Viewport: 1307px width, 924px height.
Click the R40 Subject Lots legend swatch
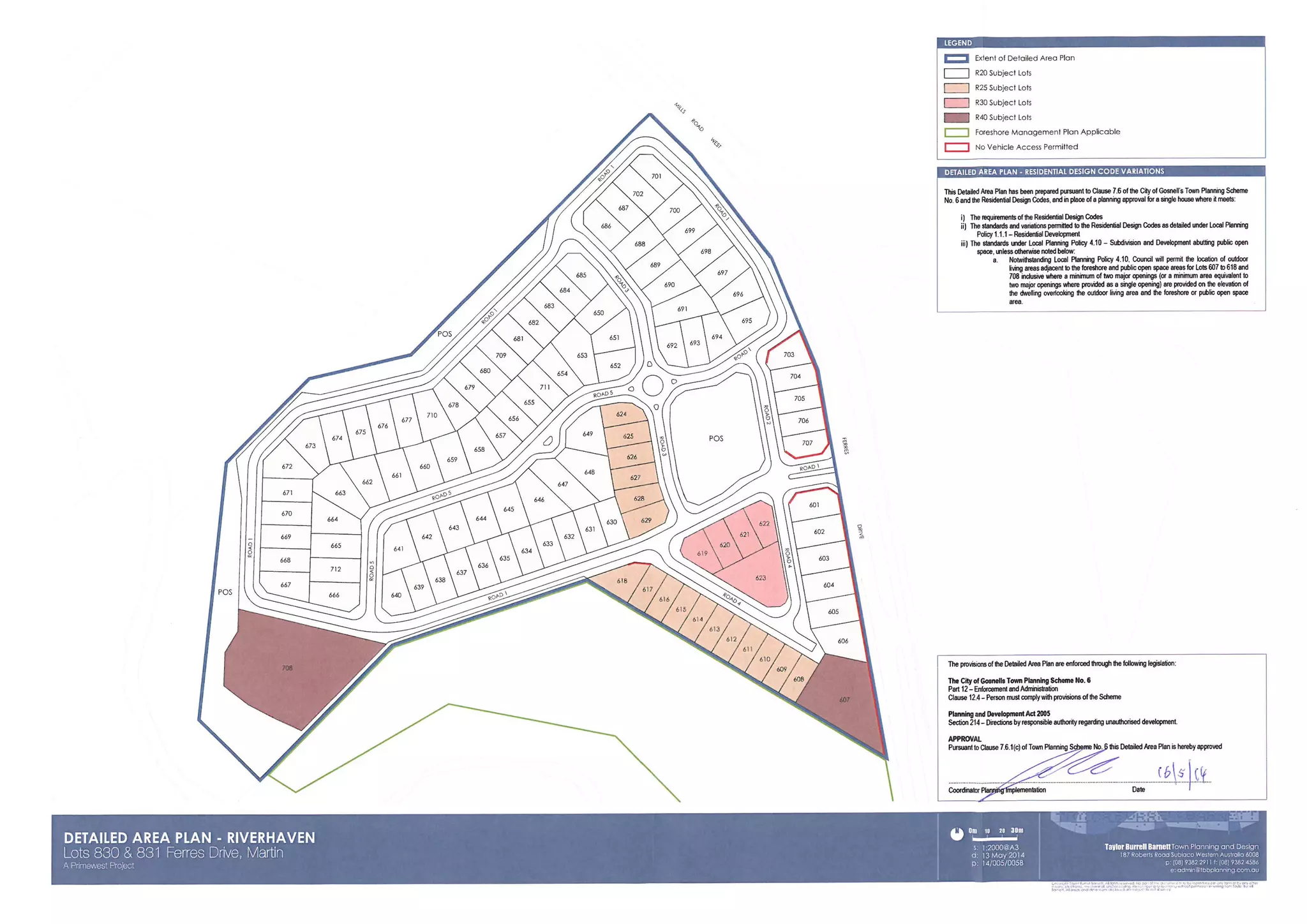point(956,117)
